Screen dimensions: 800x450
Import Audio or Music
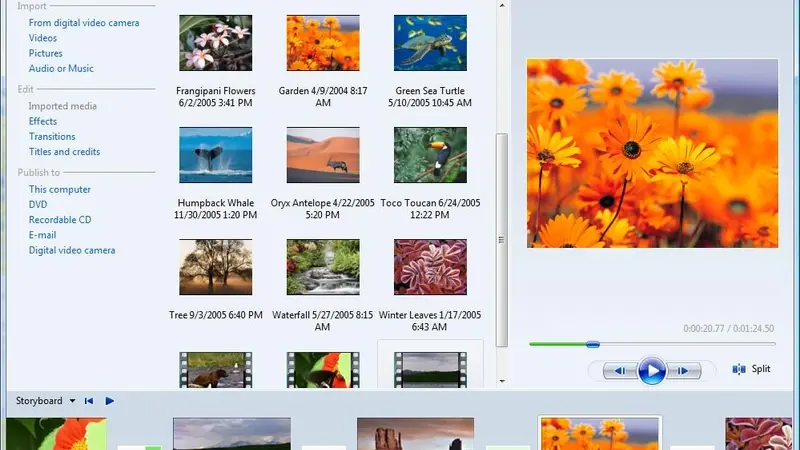coord(61,68)
